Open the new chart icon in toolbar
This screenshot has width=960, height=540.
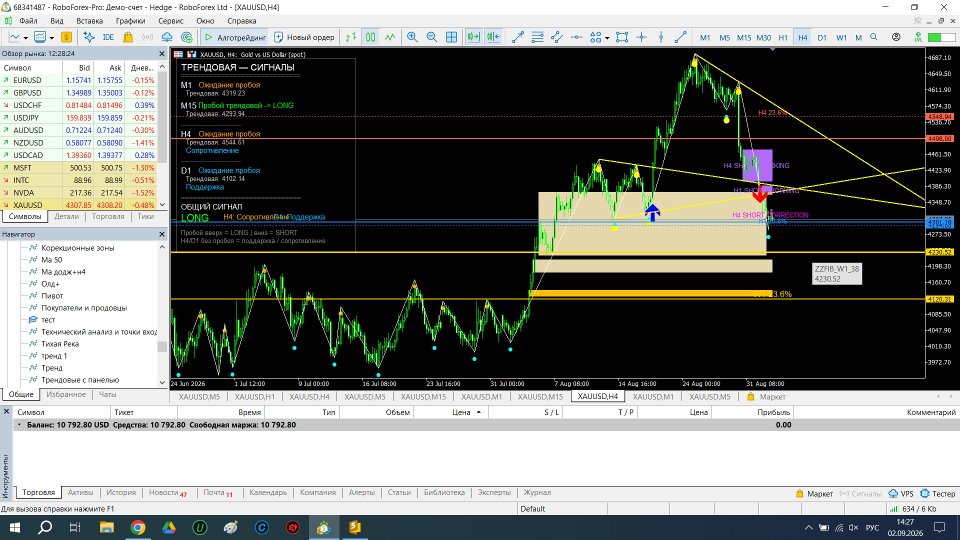pyautogui.click(x=16, y=37)
